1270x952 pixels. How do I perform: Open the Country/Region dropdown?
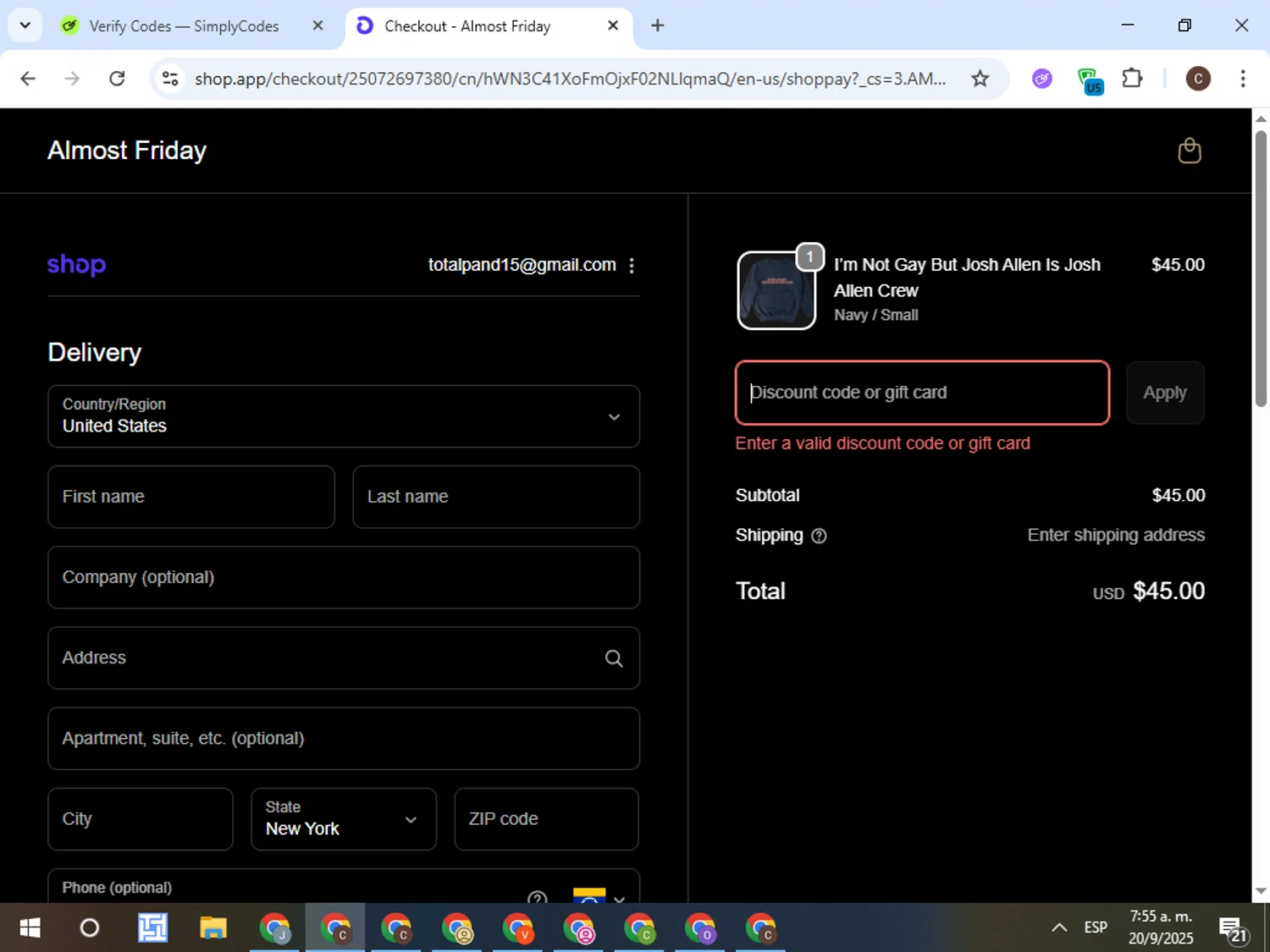pos(344,416)
